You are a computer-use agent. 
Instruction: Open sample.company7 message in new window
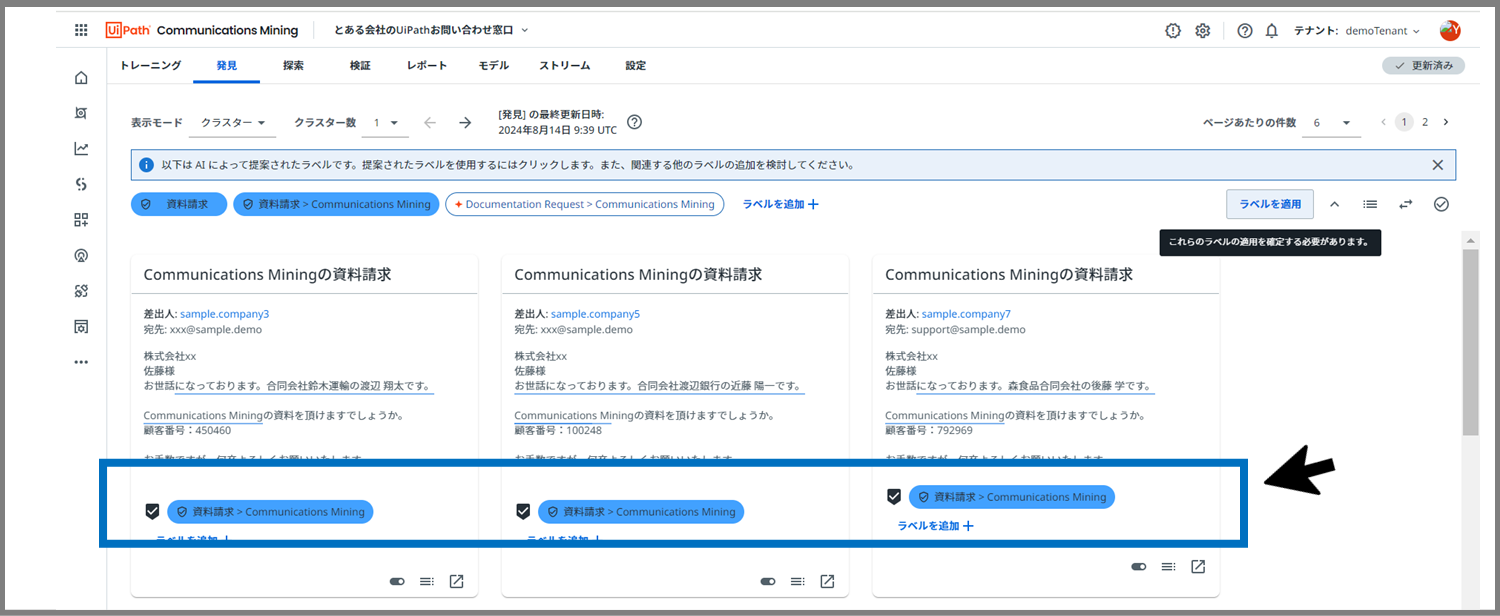[x=1198, y=567]
